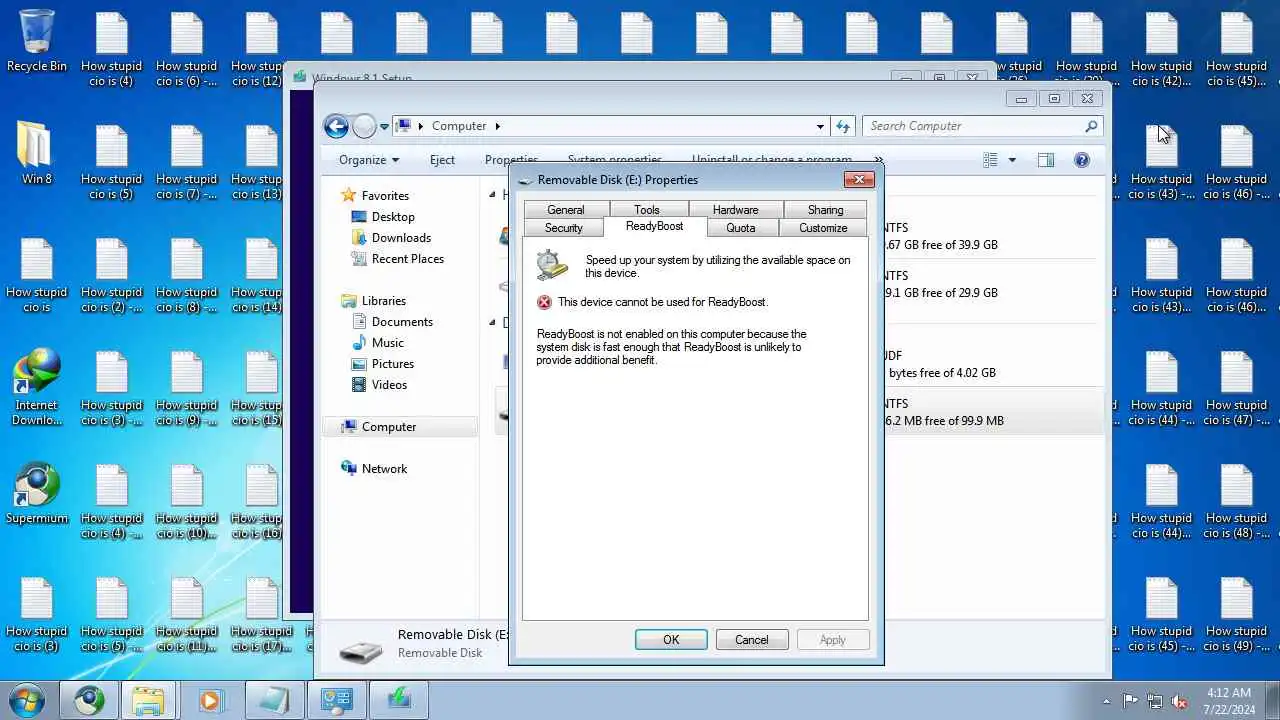Select the file 'How stupid cio is (11)'
This screenshot has width=1280, height=720.
click(187, 614)
